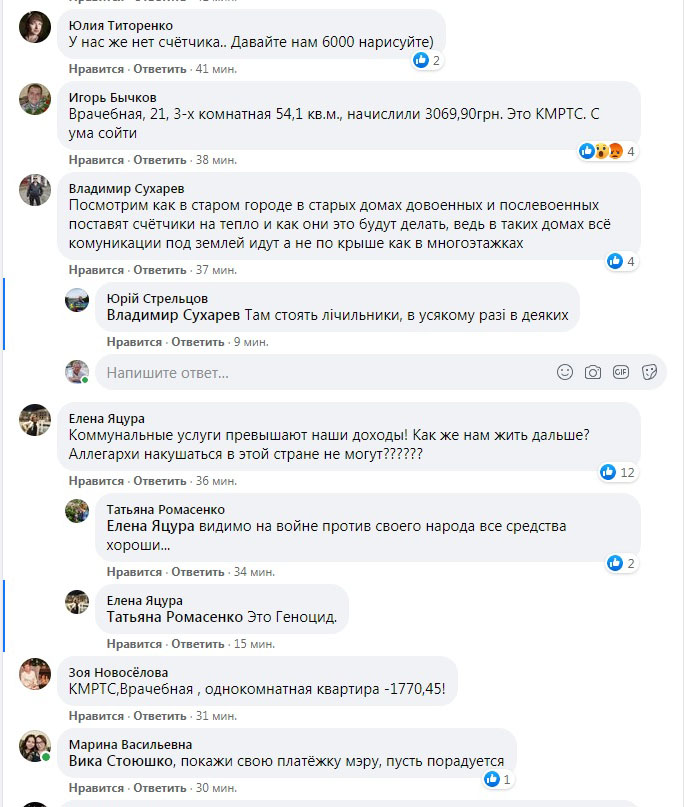Open emoji picker in reply field
Screen dimensions: 684x807
tap(565, 372)
